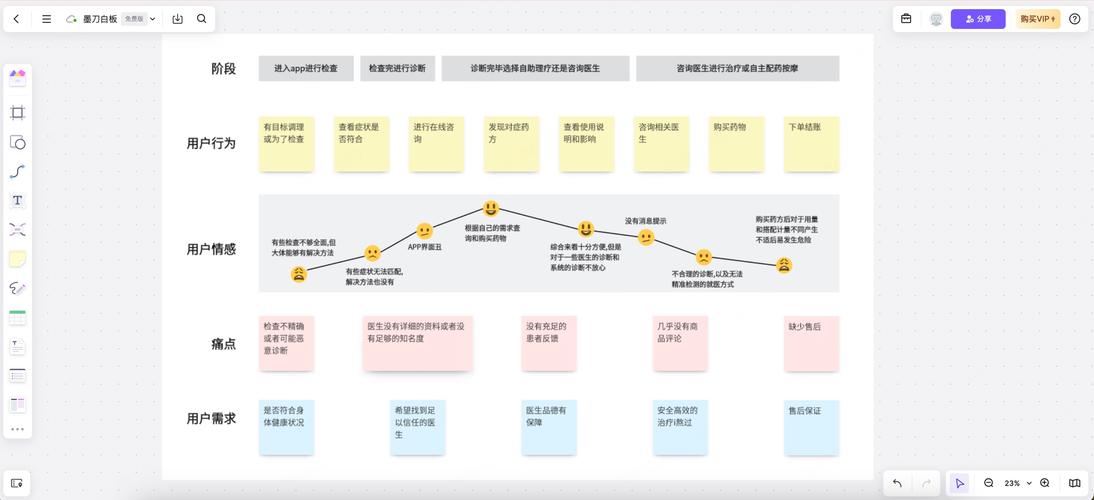Click the minimap panel icon at bottom left
1094x500 pixels.
pyautogui.click(x=17, y=483)
